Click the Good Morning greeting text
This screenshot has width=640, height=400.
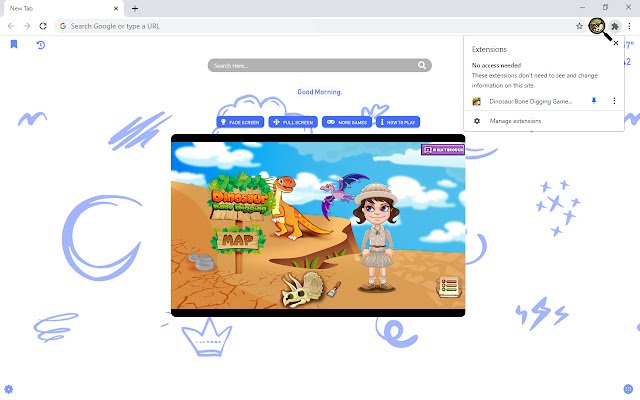point(319,92)
